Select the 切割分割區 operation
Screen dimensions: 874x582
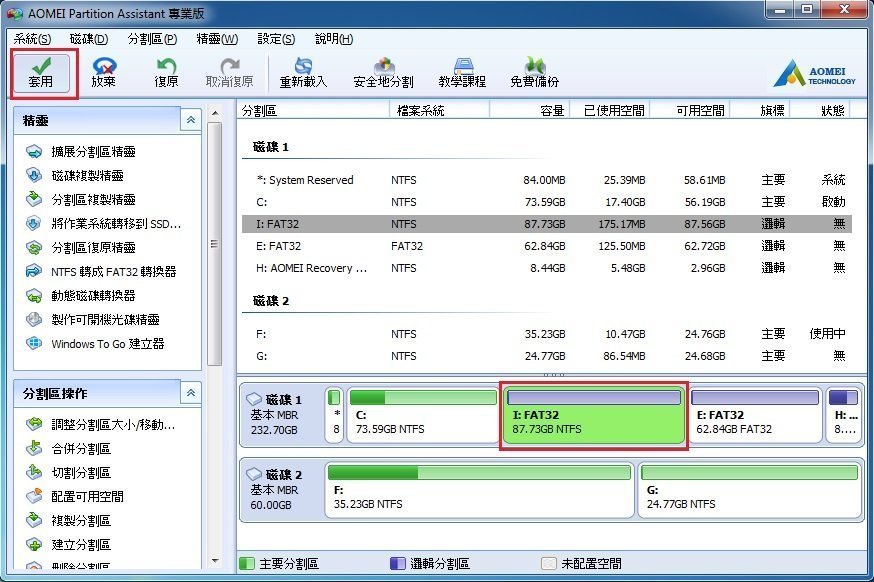pyautogui.click(x=69, y=473)
